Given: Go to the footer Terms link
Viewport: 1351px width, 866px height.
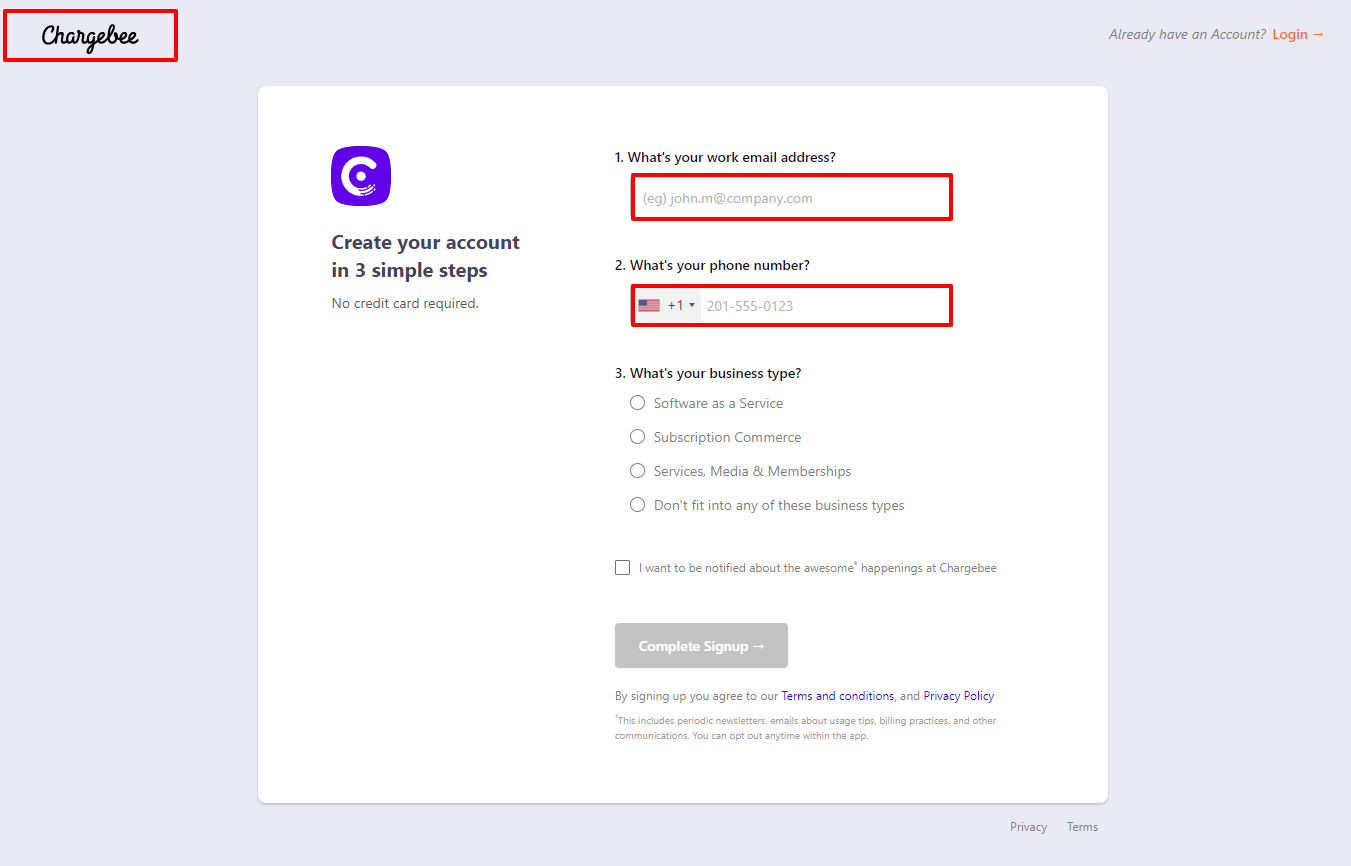Looking at the screenshot, I should click(1082, 827).
